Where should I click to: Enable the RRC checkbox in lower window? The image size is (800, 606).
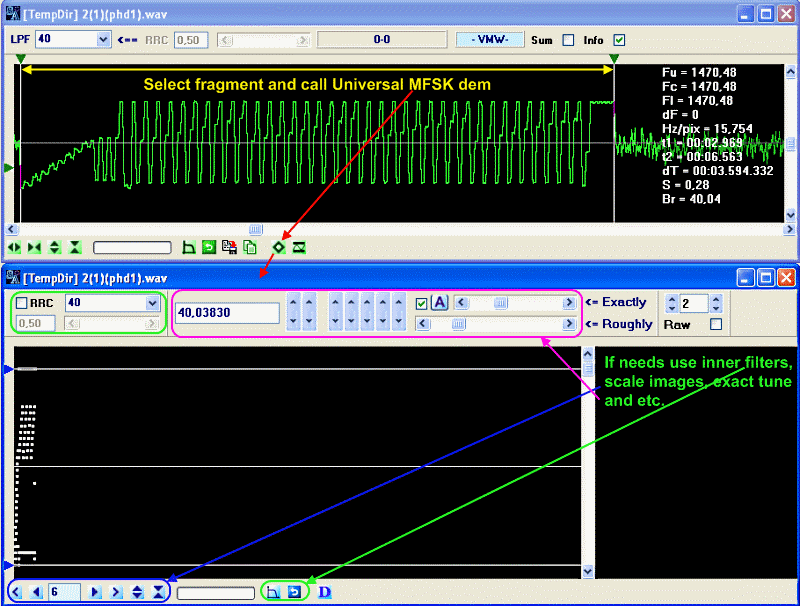click(22, 303)
